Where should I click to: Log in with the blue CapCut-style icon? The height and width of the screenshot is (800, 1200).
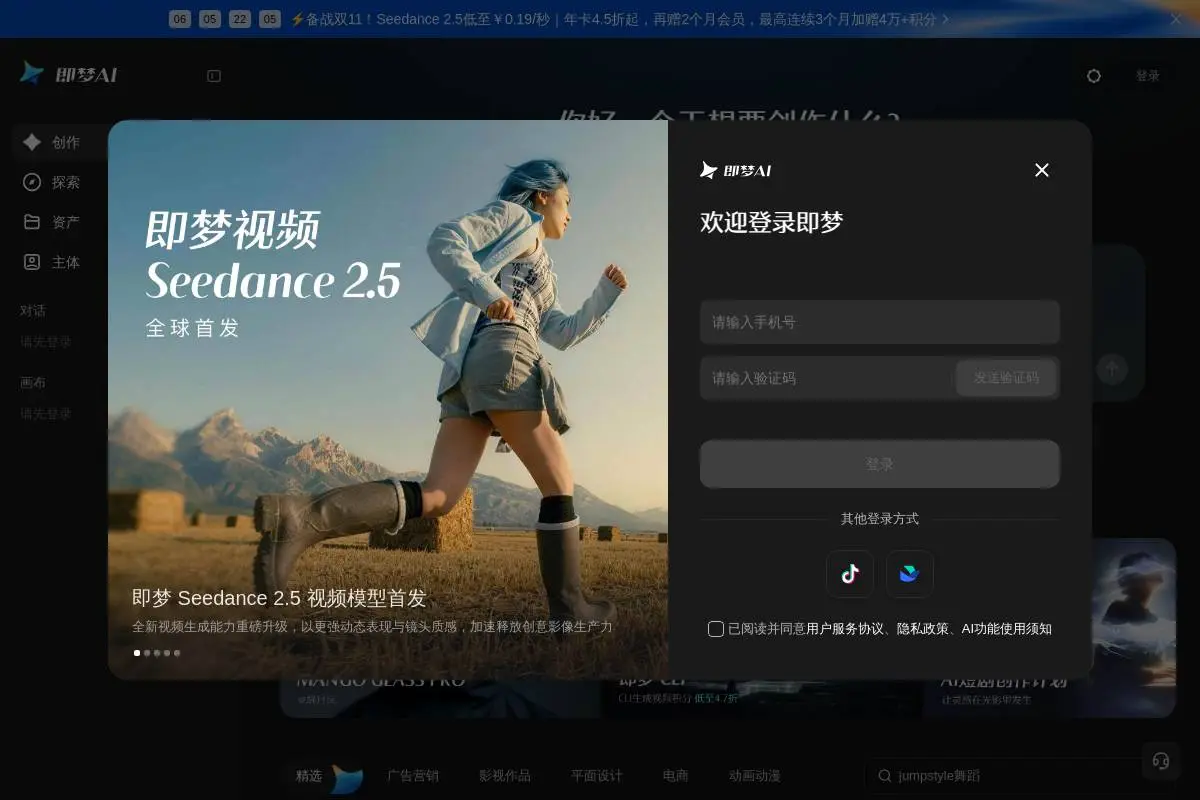[910, 574]
